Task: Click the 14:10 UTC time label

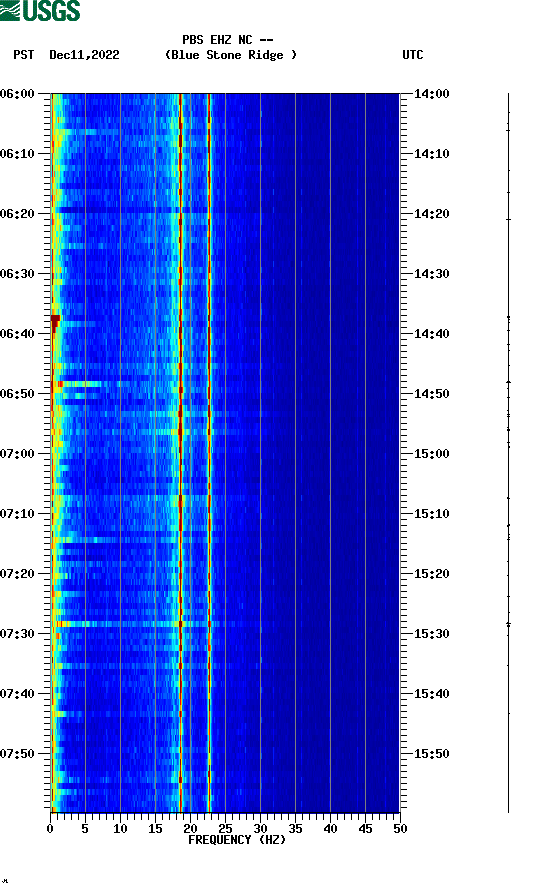Action: [431, 154]
